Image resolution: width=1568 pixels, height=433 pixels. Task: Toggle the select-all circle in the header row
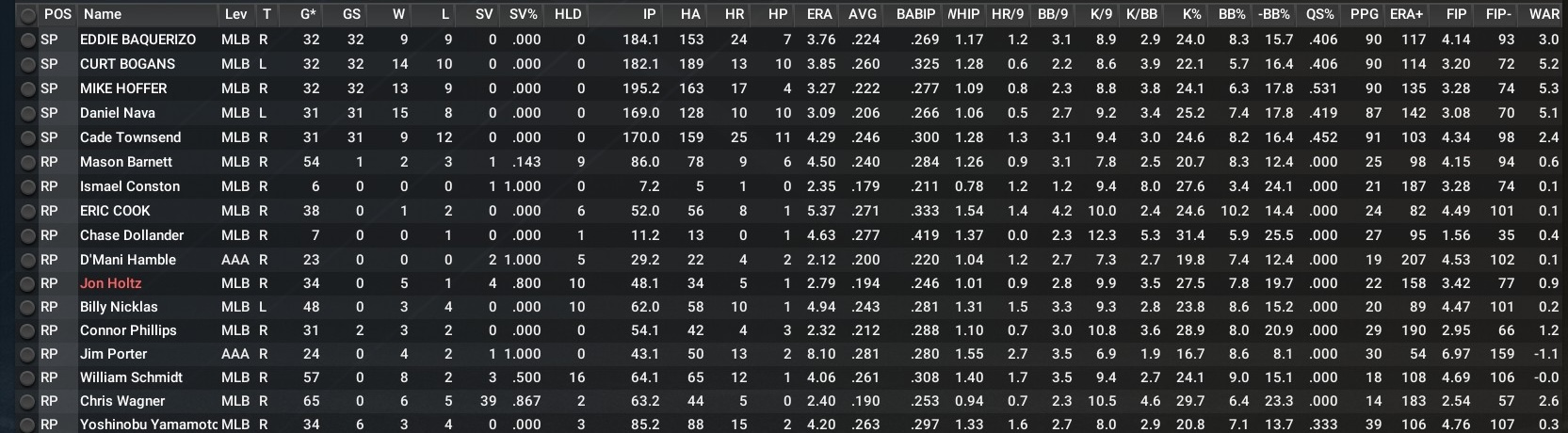[27, 15]
